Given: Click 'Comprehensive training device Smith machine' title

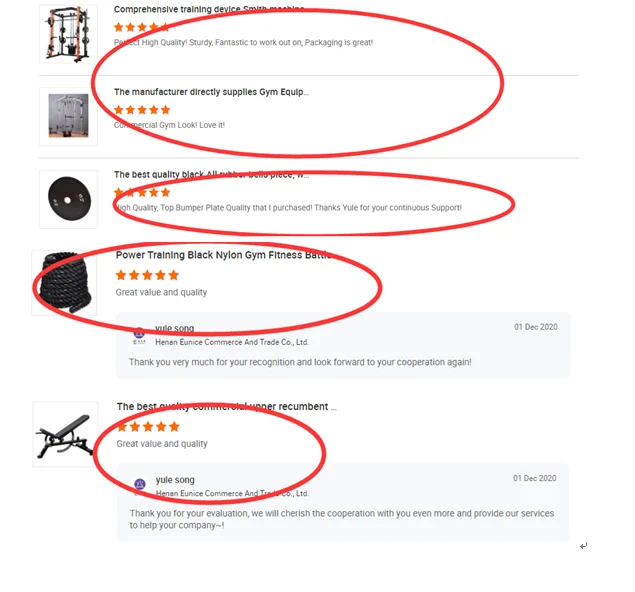Looking at the screenshot, I should (209, 9).
